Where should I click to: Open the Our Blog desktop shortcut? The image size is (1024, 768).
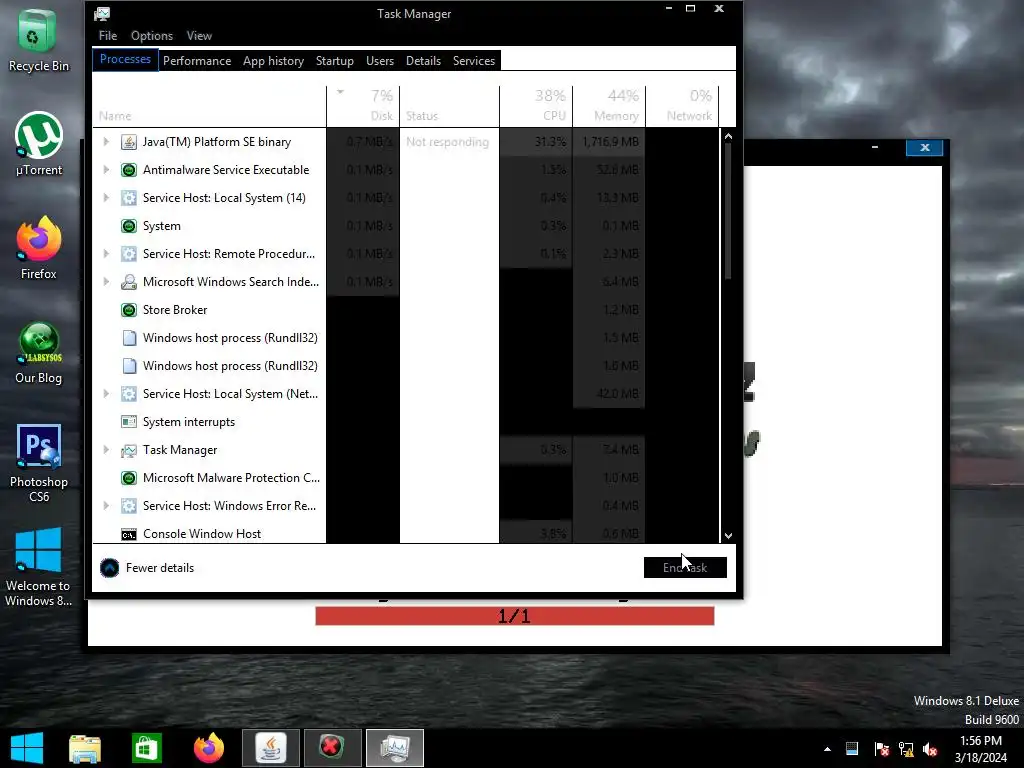click(x=39, y=353)
